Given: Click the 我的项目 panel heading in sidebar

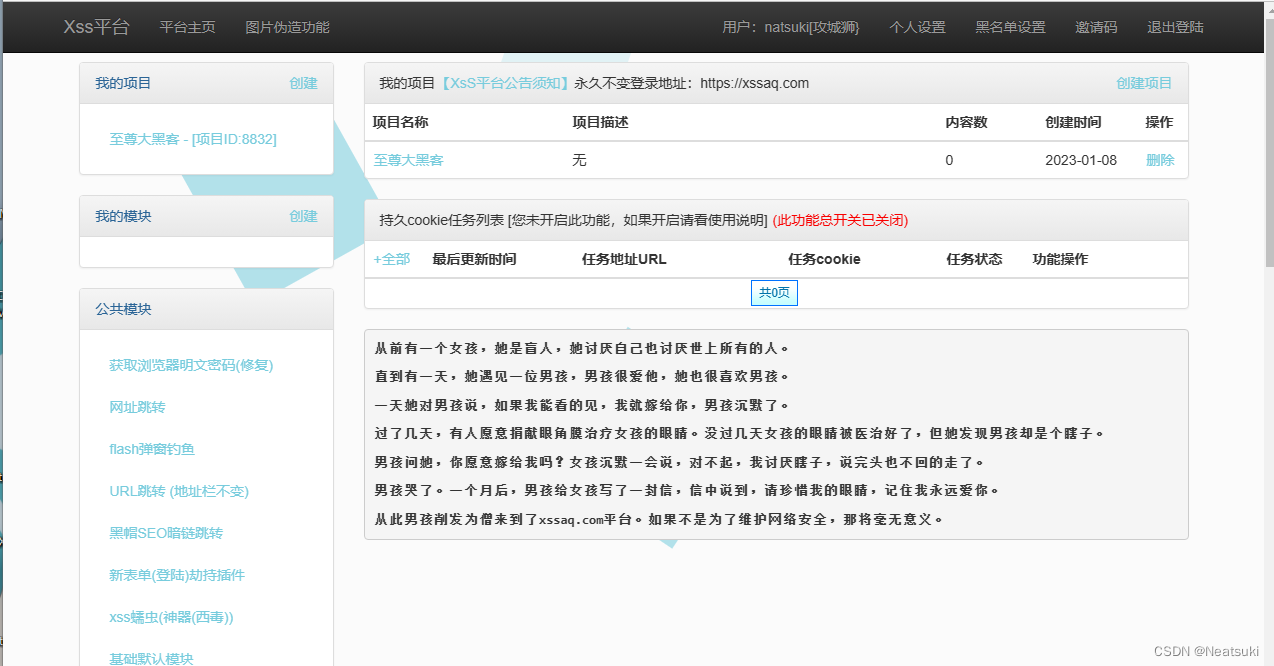Looking at the screenshot, I should coord(123,83).
